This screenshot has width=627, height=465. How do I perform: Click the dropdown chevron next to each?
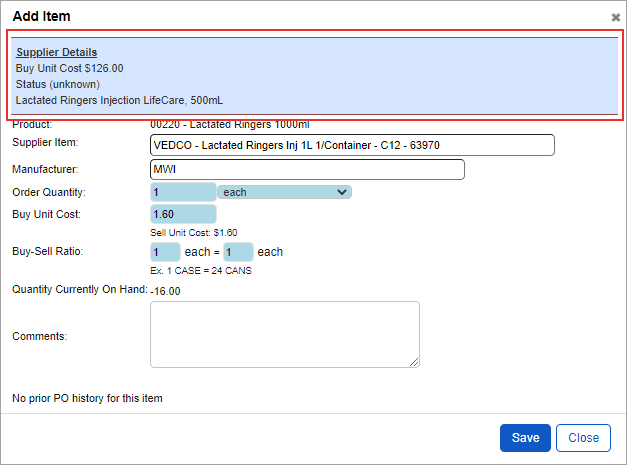(342, 192)
